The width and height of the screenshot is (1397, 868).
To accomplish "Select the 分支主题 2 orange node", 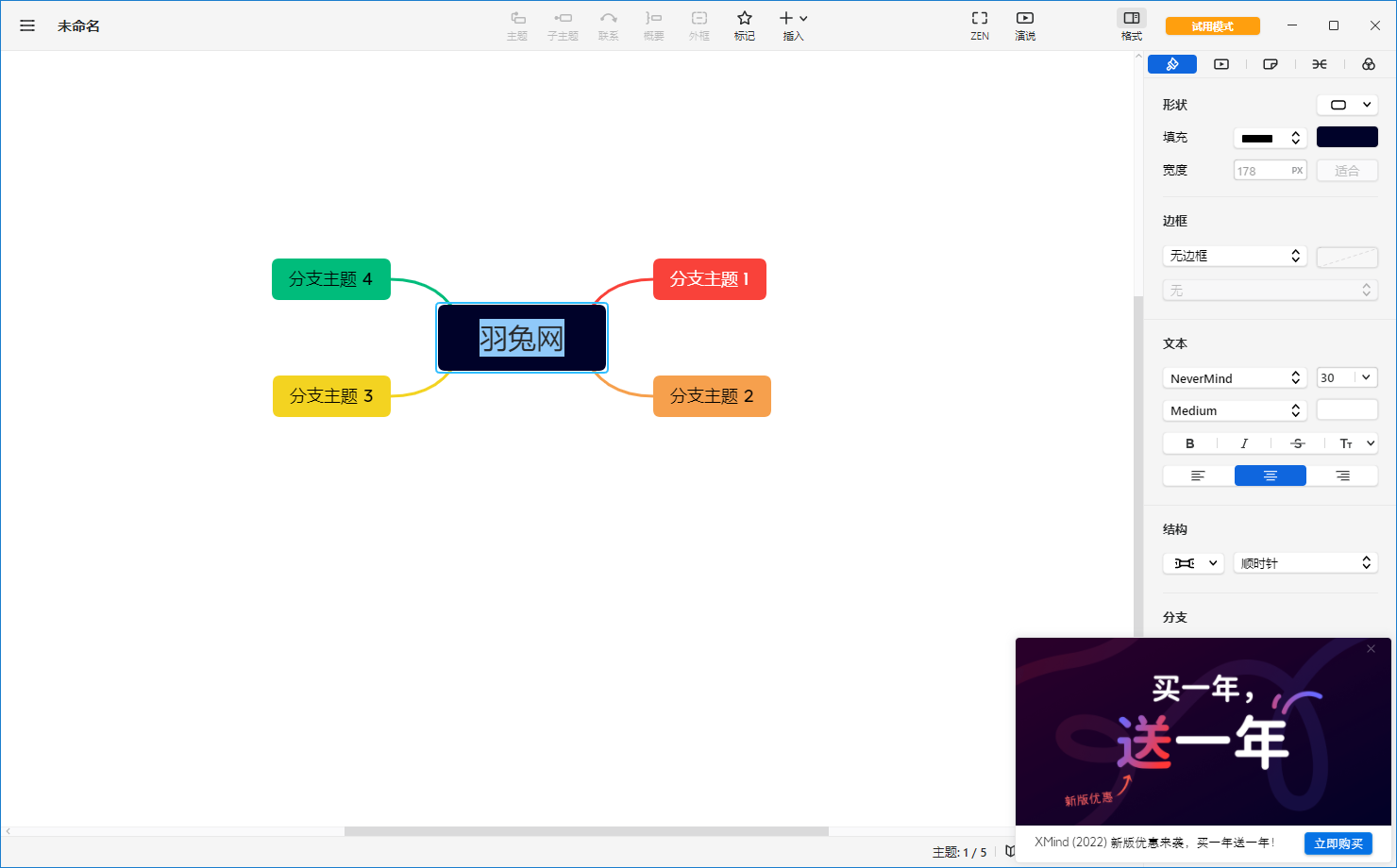I will coord(712,396).
